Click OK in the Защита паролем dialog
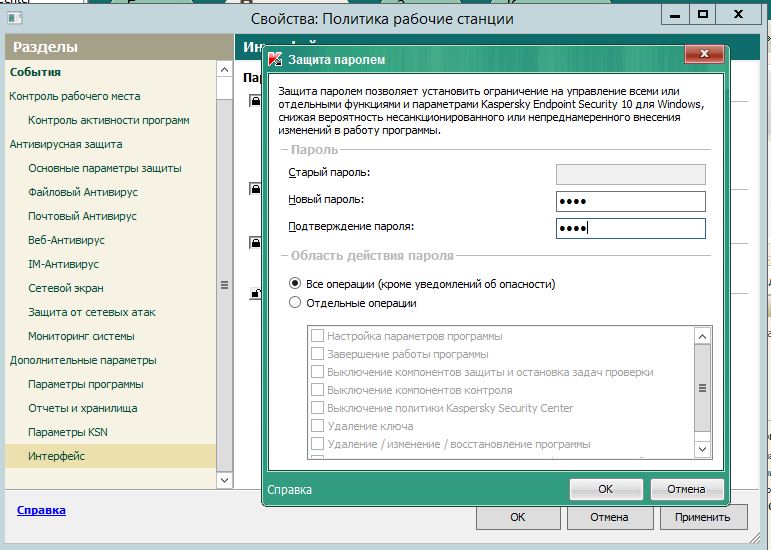 pos(606,489)
